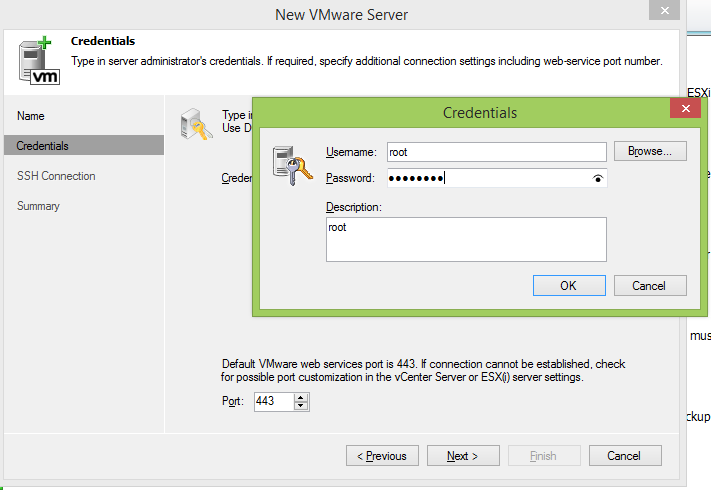The height and width of the screenshot is (492, 711).
Task: Click the server key icon on the wizard page
Action: [194, 124]
